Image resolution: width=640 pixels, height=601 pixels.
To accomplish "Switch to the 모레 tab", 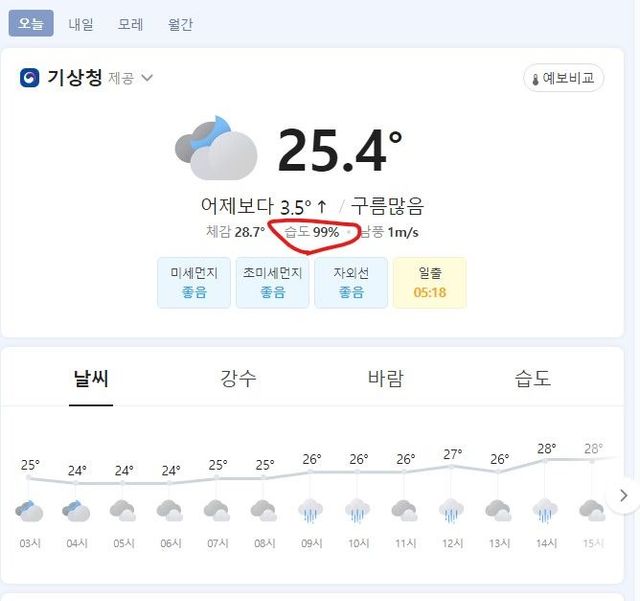I will pyautogui.click(x=130, y=23).
